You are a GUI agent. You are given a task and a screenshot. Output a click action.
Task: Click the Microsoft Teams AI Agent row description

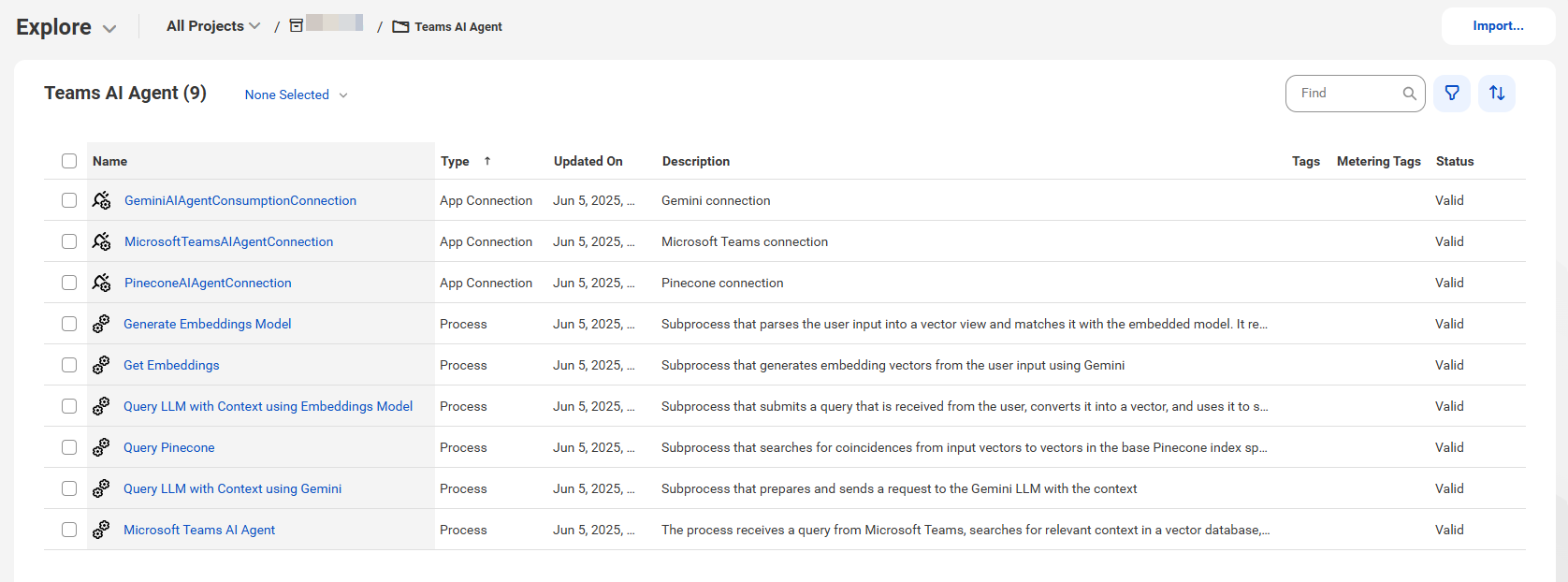pyautogui.click(x=965, y=530)
